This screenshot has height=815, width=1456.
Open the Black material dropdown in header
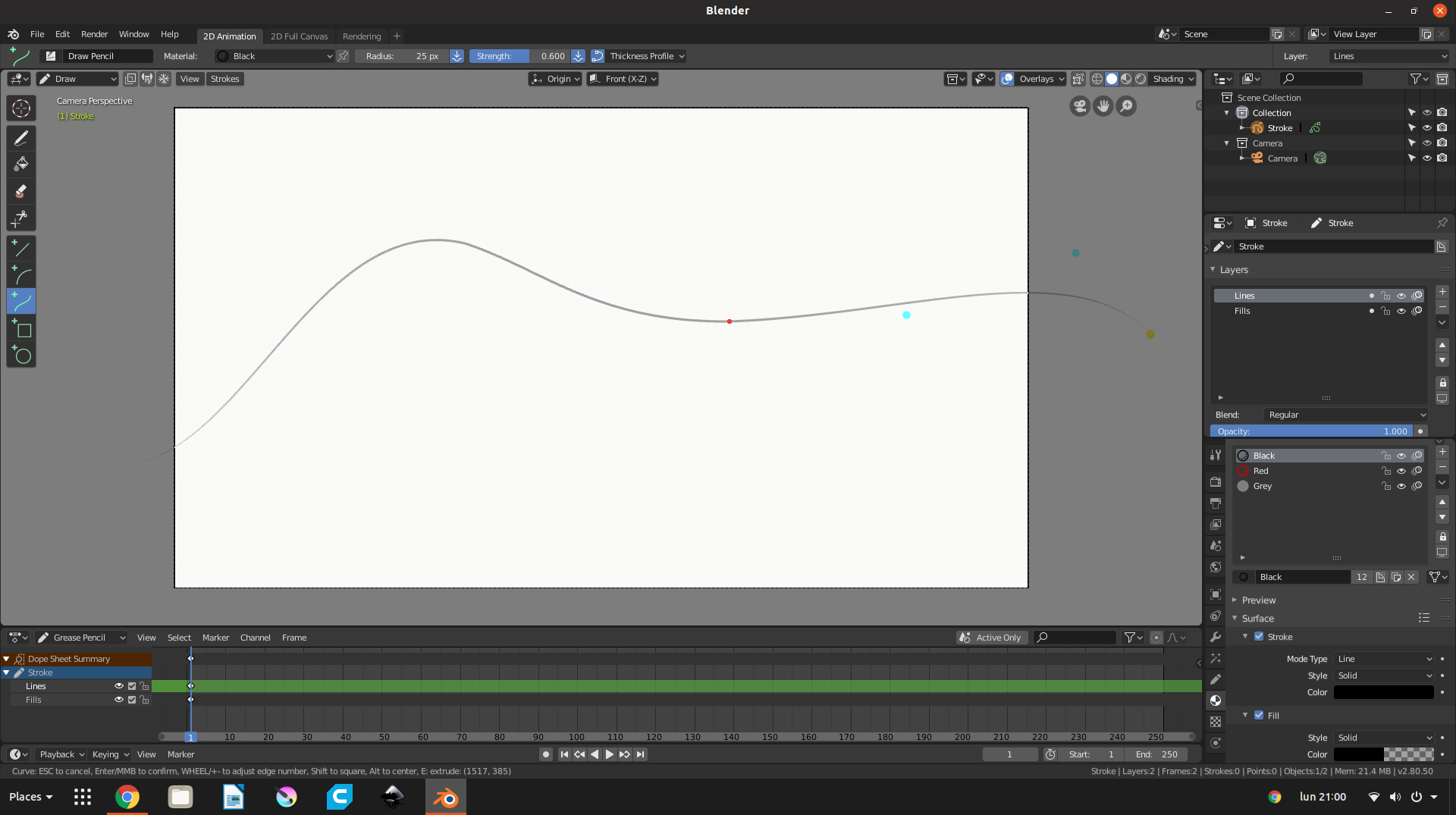coord(275,56)
